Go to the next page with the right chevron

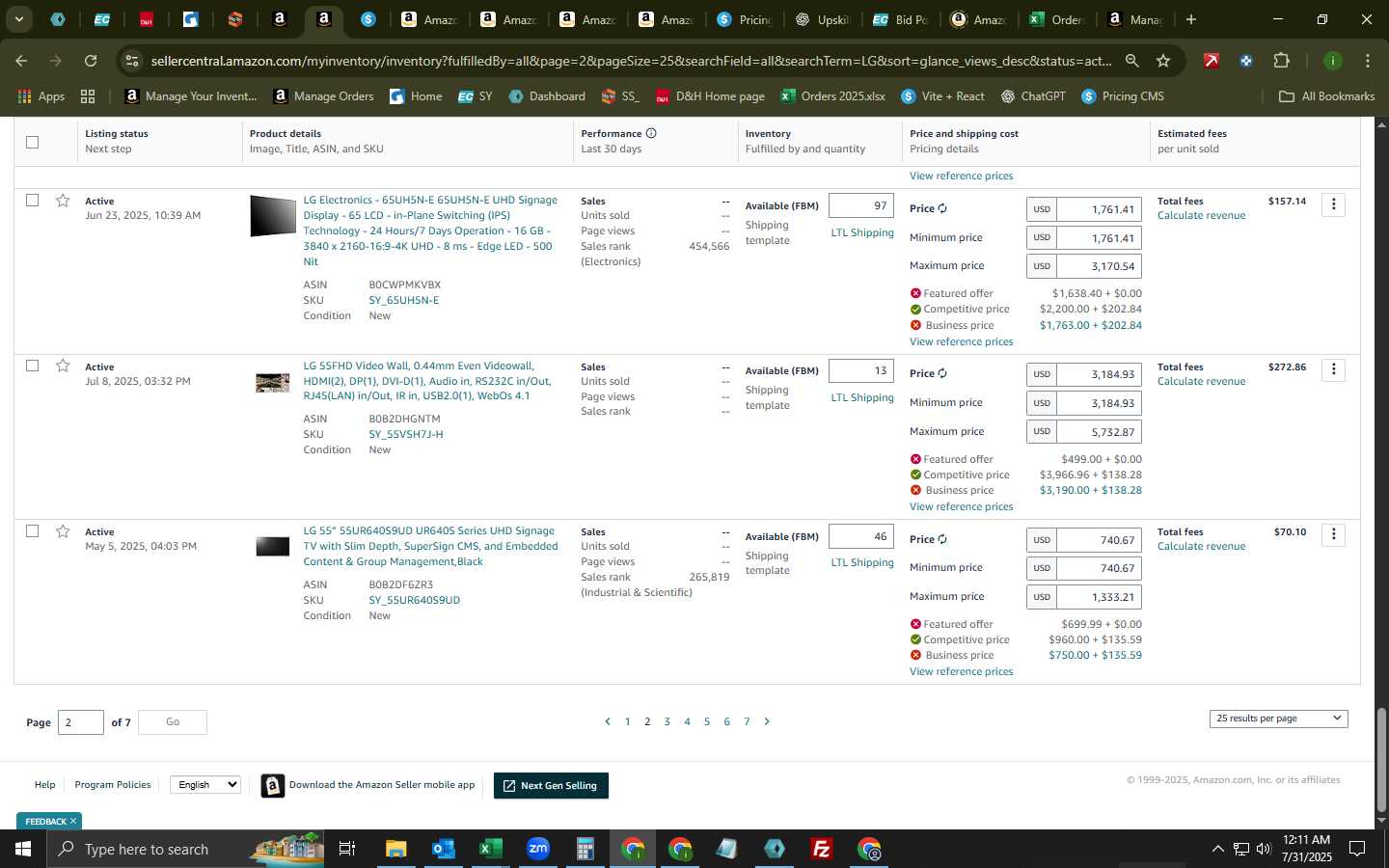[767, 721]
